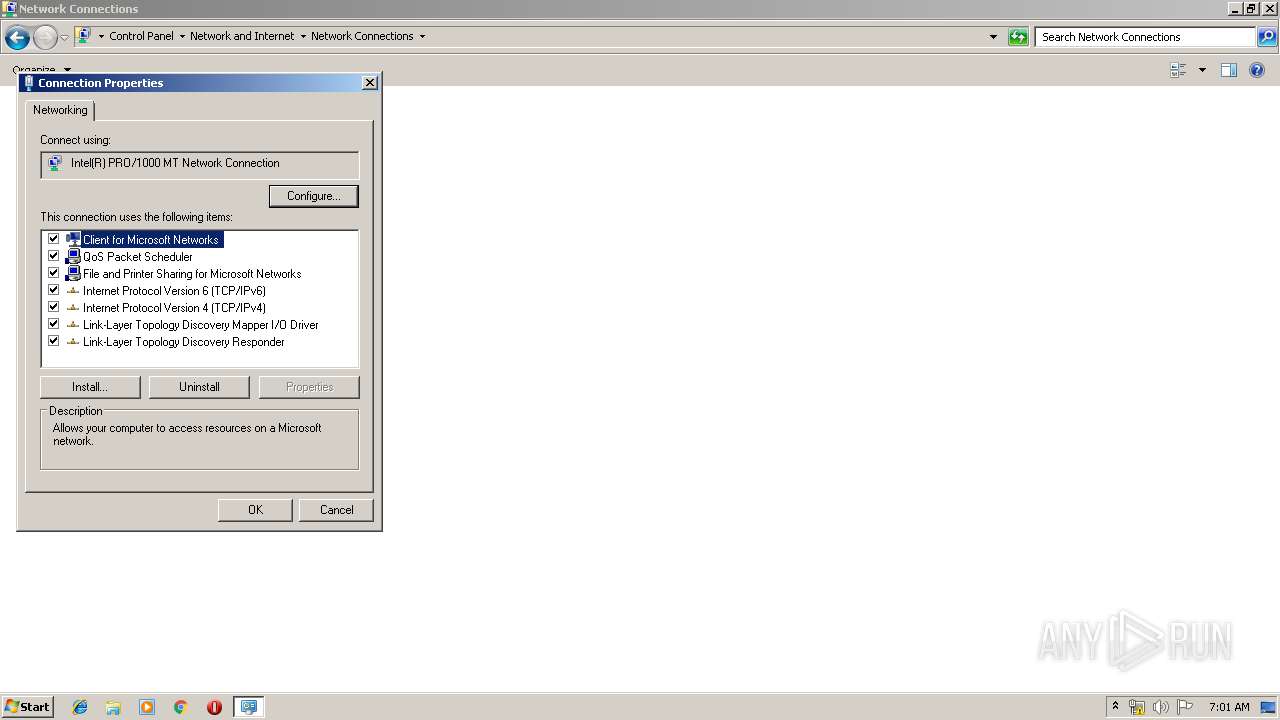
Task: Expand dropdown arrow before Control Panel
Action: pos(101,36)
